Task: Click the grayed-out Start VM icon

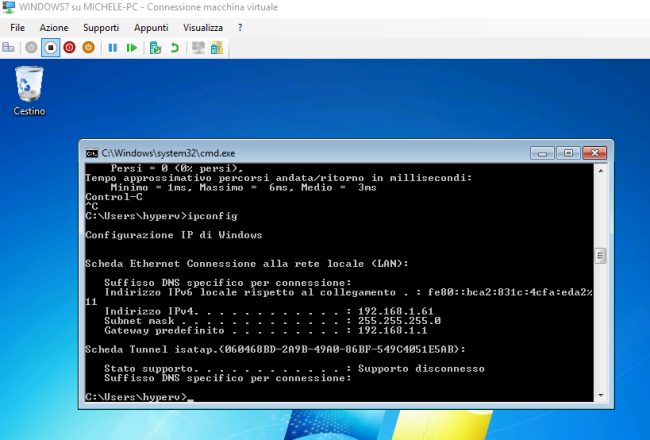Action: [31, 47]
